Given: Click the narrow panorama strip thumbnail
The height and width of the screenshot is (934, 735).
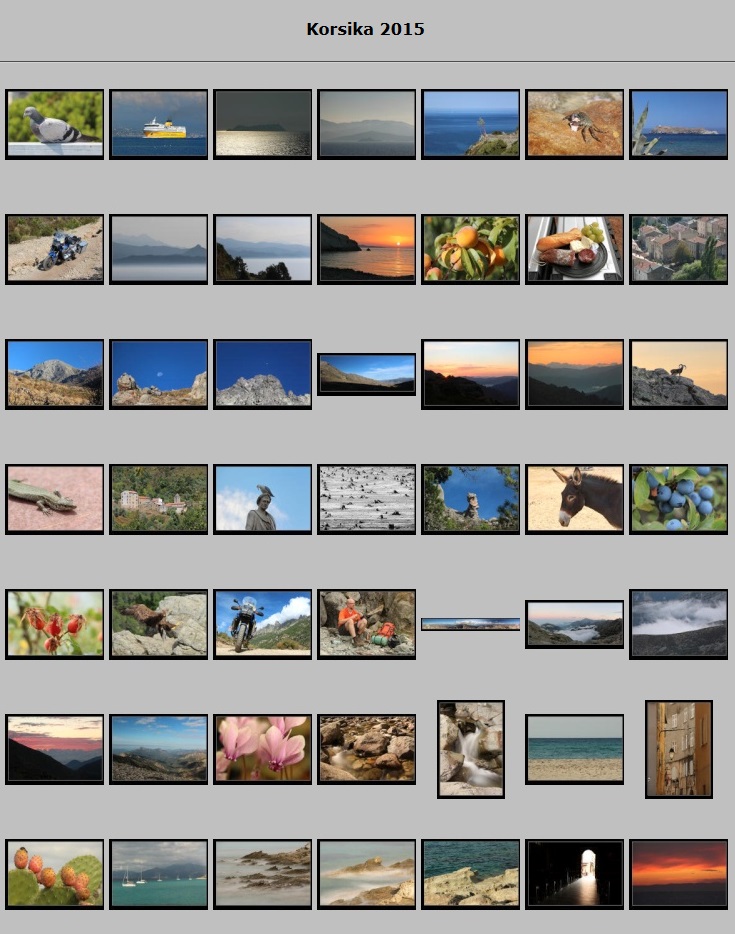Looking at the screenshot, I should 471,624.
